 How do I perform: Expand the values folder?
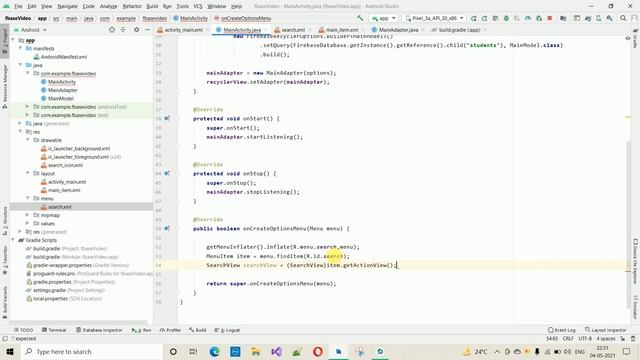click(28, 223)
